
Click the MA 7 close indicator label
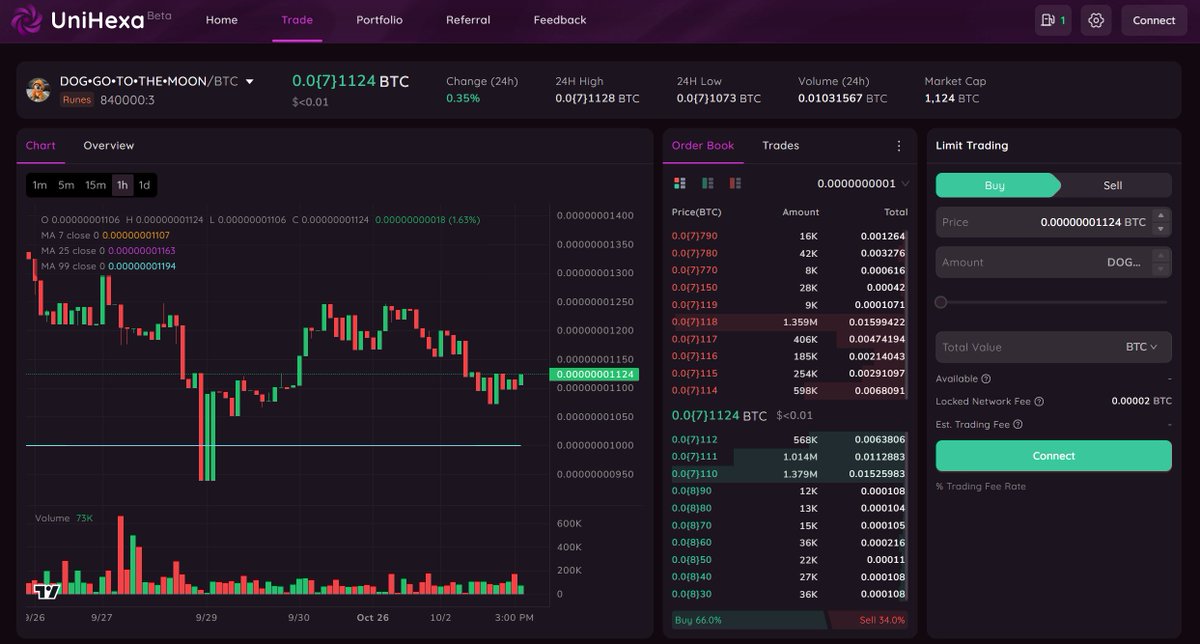105,235
